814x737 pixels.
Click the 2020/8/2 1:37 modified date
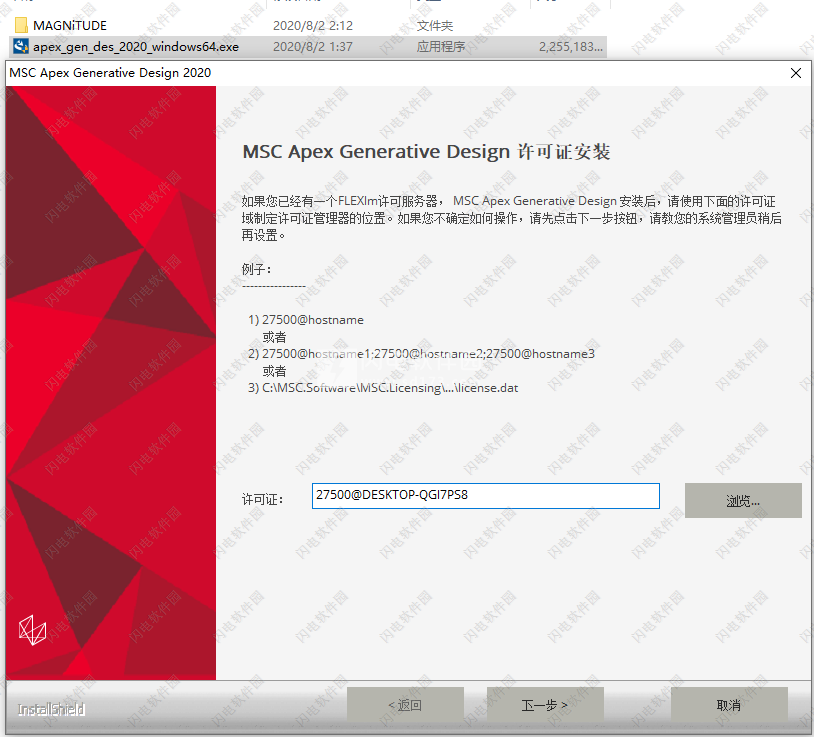(x=313, y=47)
